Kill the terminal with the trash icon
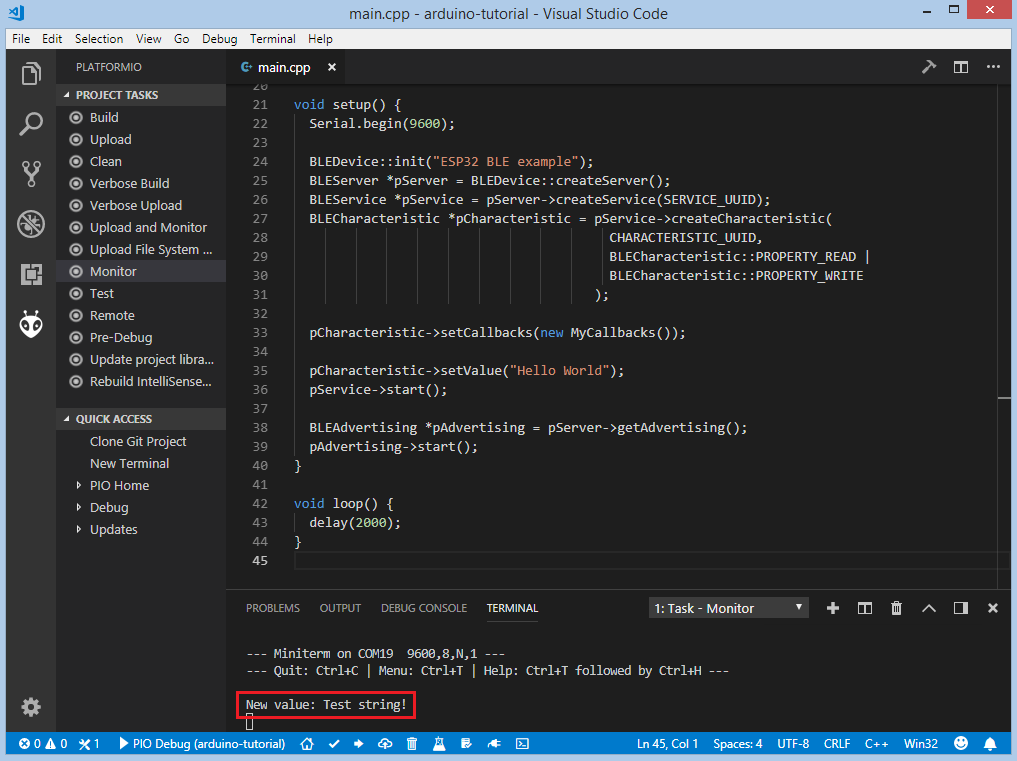This screenshot has width=1017, height=761. click(896, 608)
